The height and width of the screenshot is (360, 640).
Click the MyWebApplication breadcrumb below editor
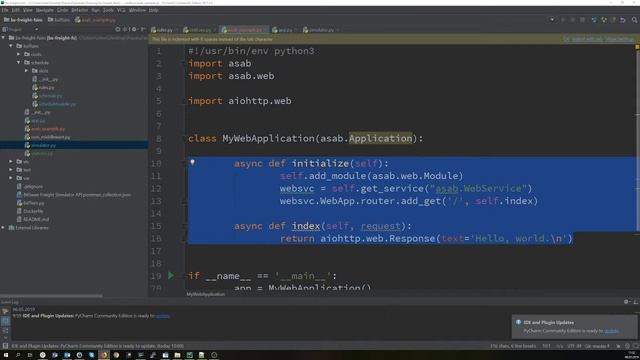click(x=206, y=294)
